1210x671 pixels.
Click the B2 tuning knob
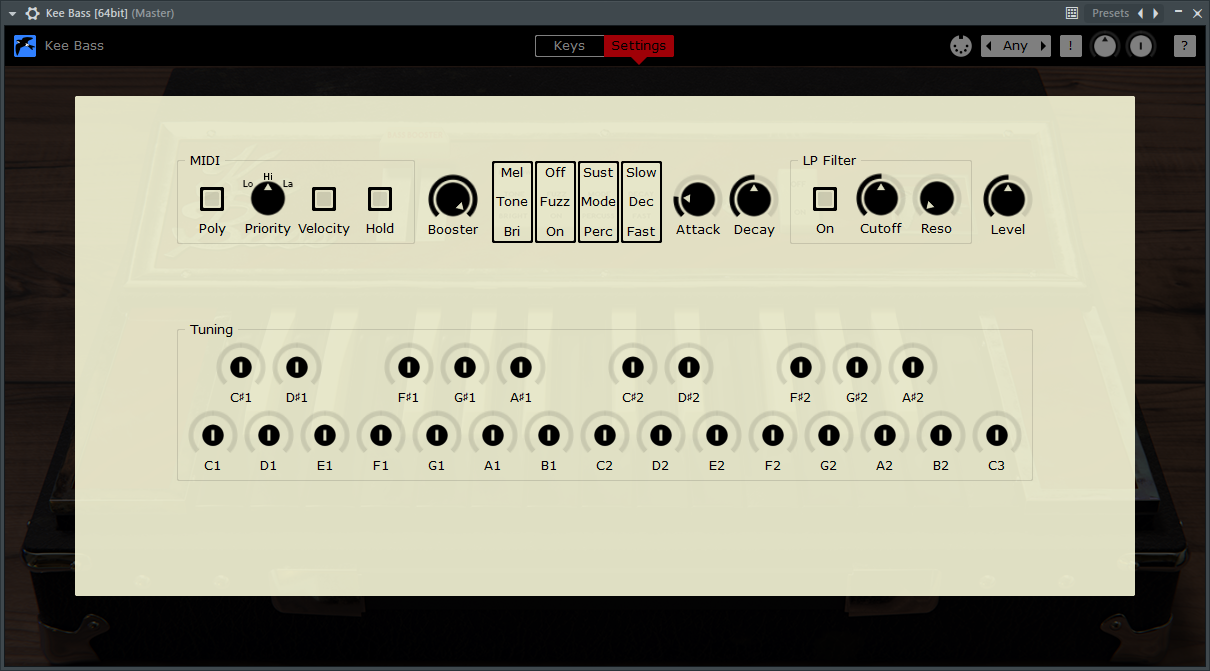click(x=940, y=435)
